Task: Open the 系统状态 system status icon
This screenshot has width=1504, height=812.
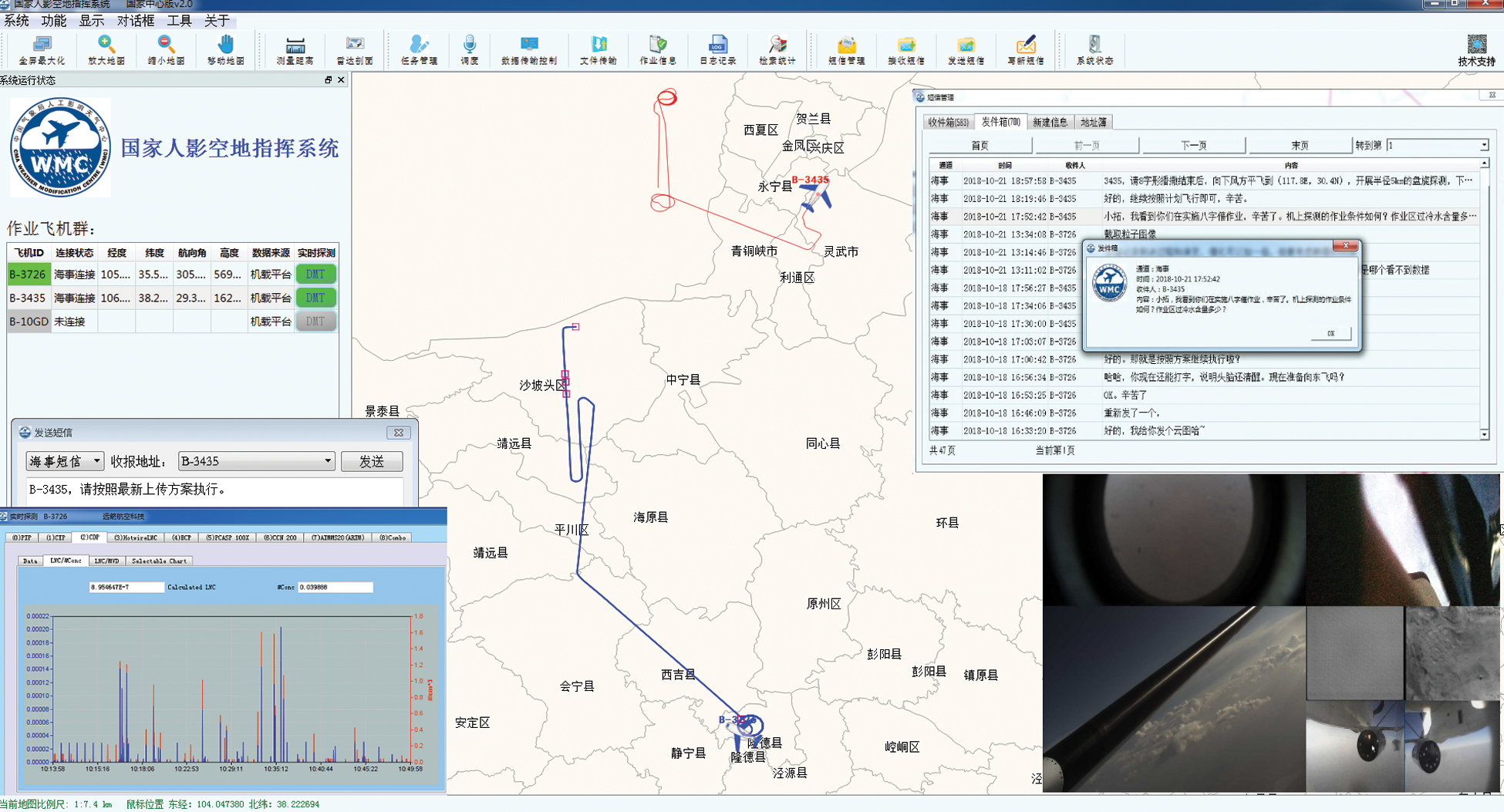Action: click(1094, 49)
